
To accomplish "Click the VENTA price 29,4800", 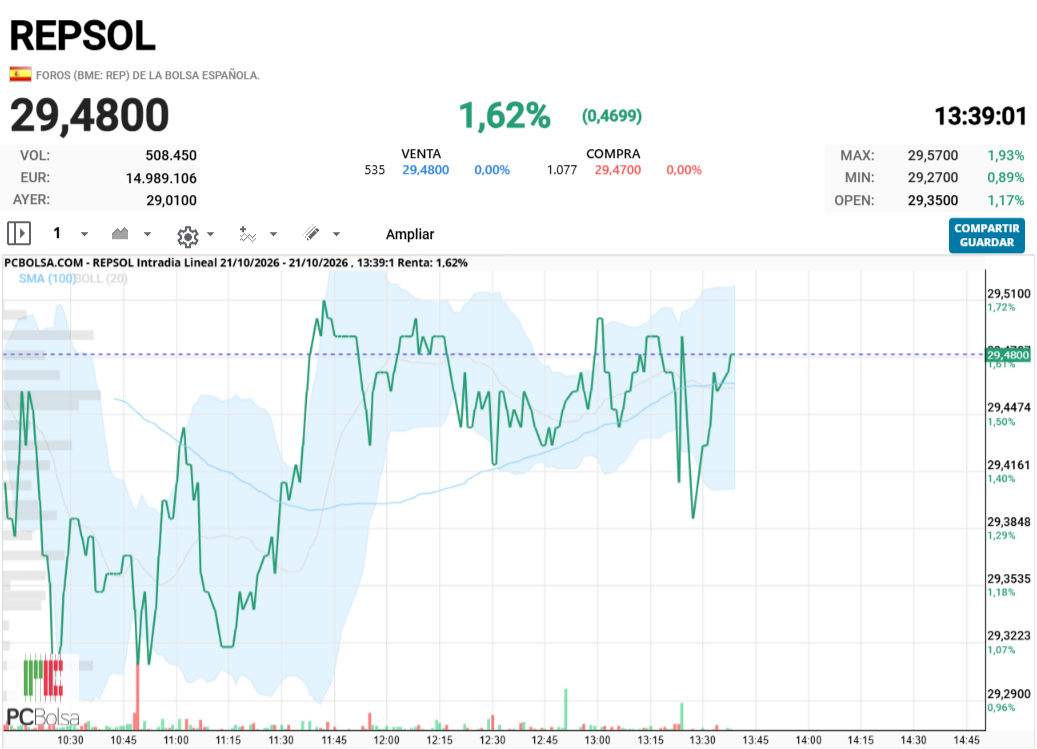I will coord(426,170).
